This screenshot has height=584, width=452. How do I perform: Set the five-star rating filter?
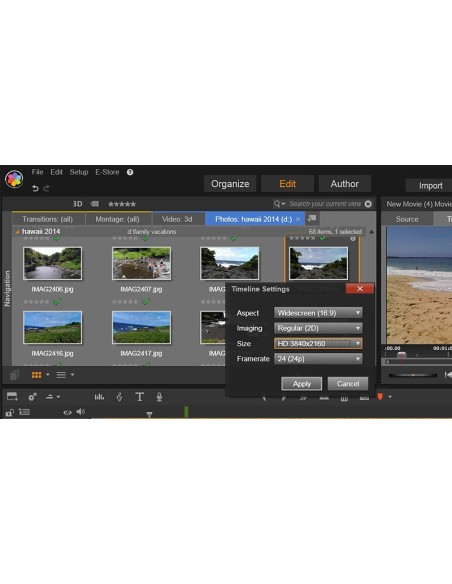(122, 204)
